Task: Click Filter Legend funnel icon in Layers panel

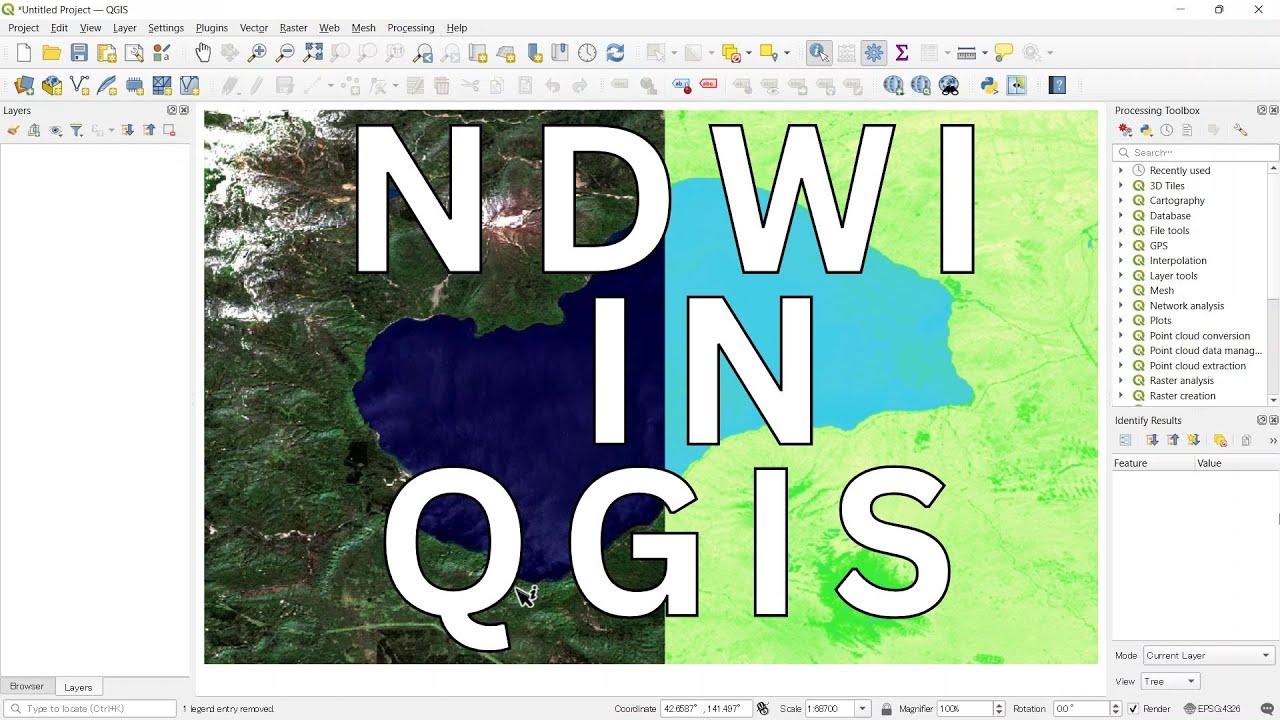Action: (x=76, y=130)
